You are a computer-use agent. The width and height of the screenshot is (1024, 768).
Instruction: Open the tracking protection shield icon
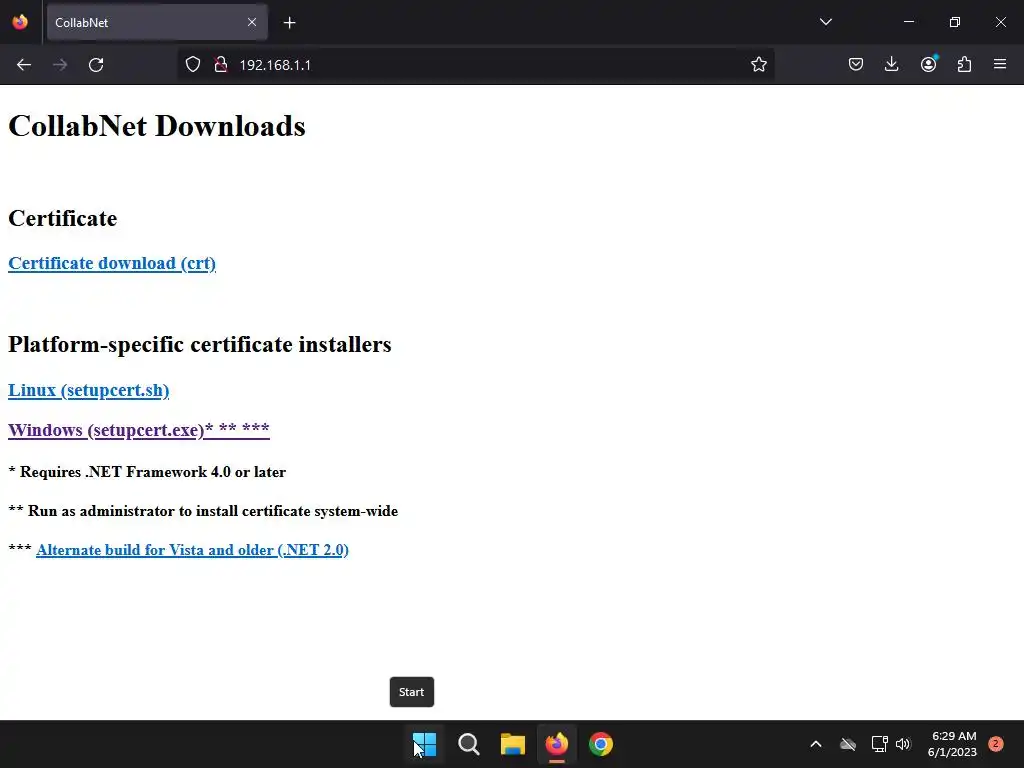point(193,65)
